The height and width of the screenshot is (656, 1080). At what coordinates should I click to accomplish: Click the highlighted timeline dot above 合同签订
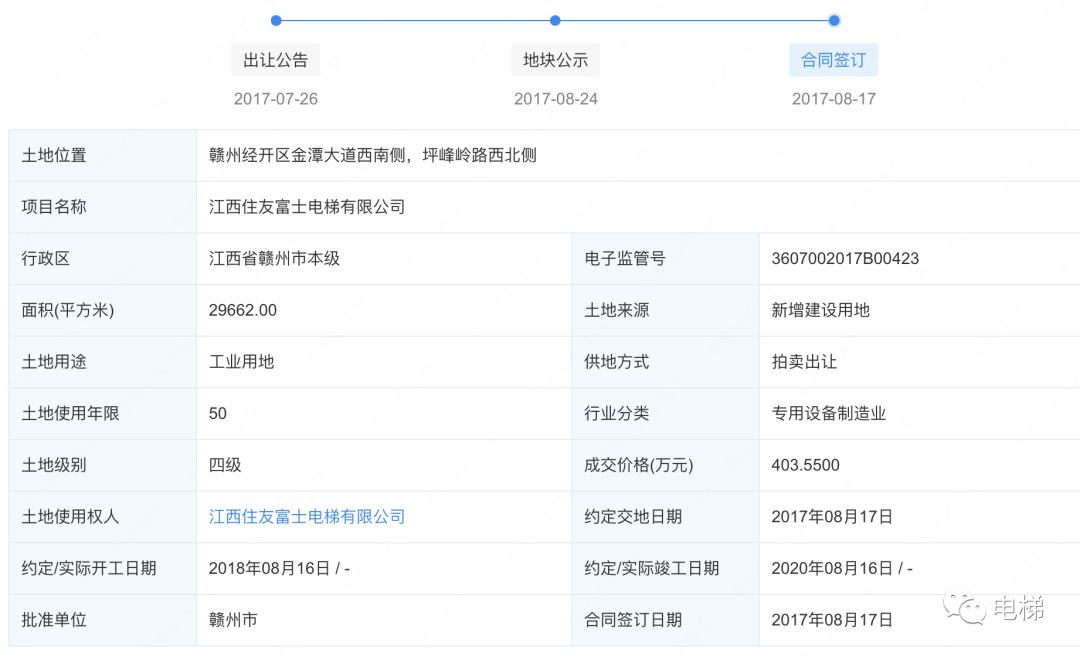pos(835,20)
